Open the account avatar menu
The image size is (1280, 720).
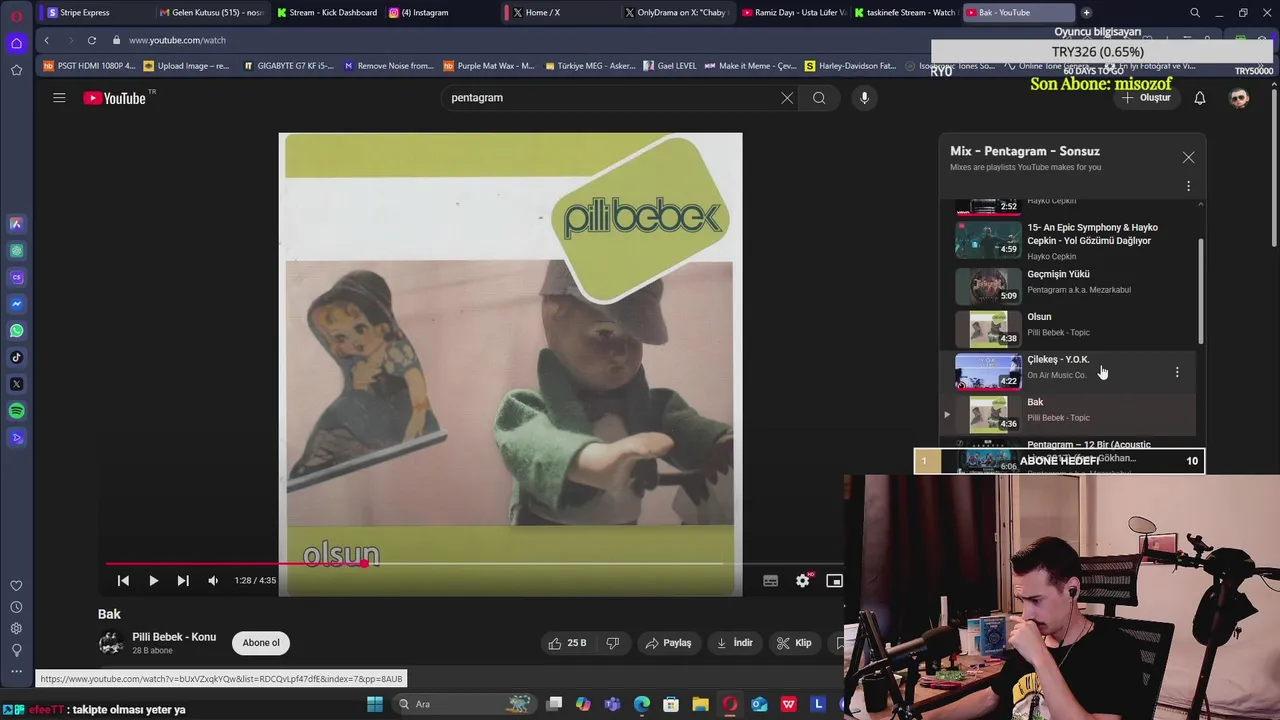(x=1239, y=98)
